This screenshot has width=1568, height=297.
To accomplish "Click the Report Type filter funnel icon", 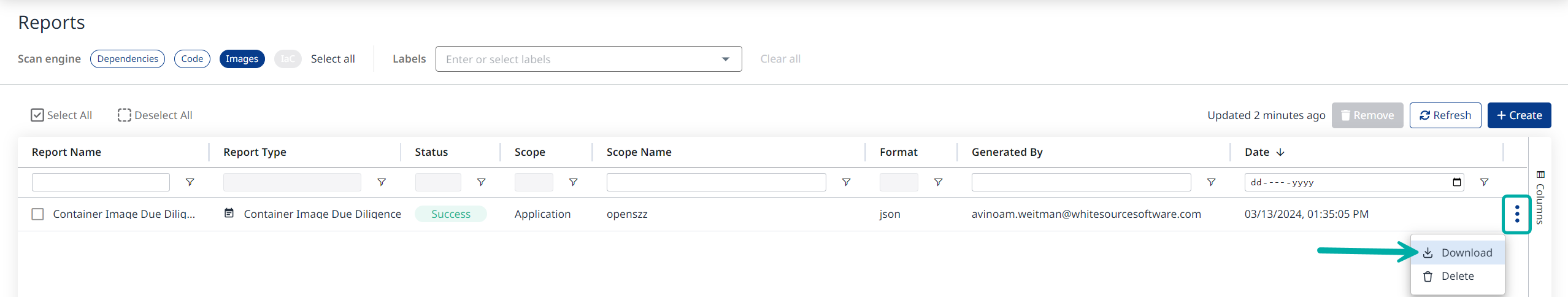I will point(381,182).
